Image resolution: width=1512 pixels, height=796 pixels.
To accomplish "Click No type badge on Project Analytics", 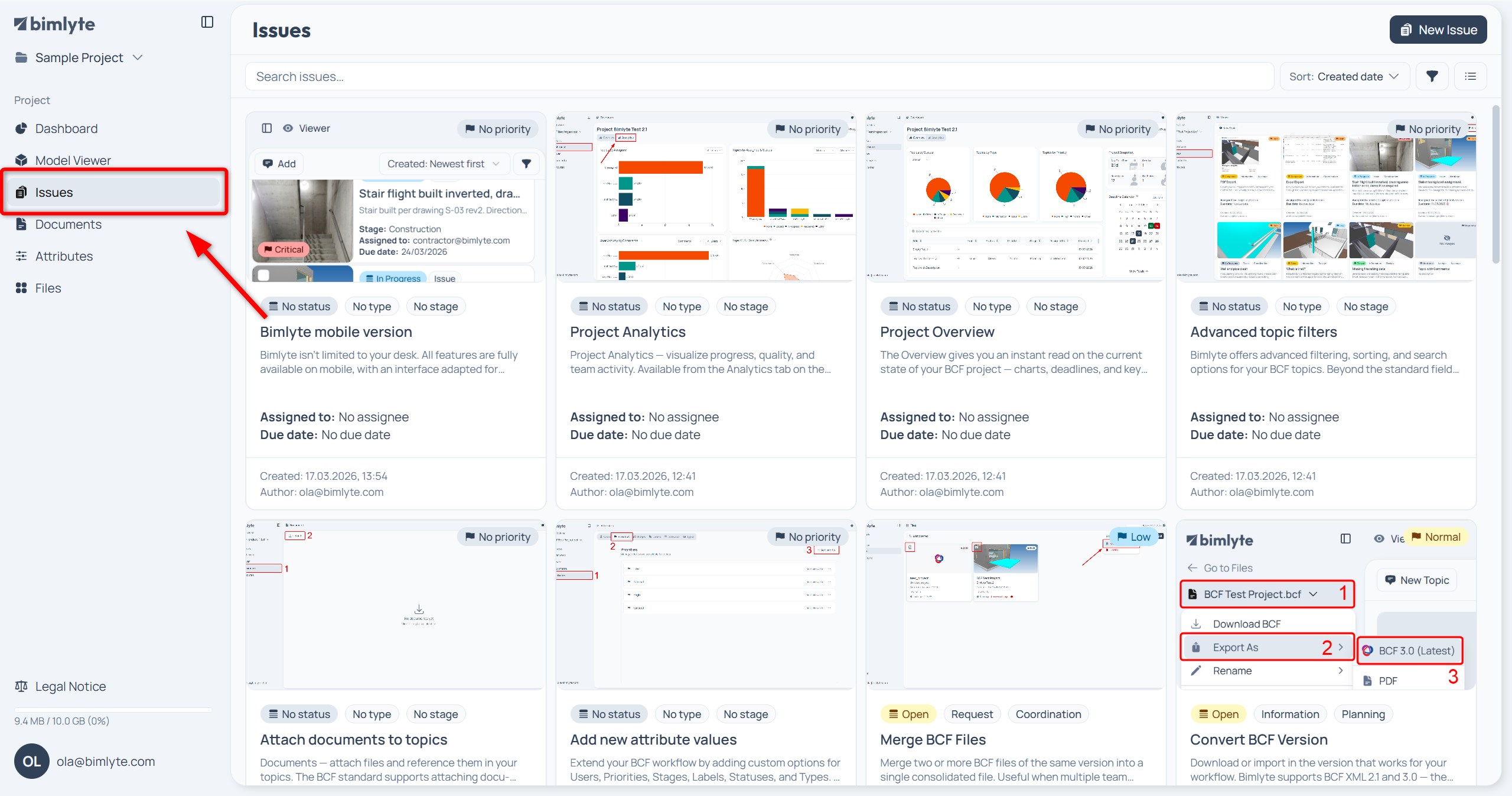I will click(x=682, y=307).
